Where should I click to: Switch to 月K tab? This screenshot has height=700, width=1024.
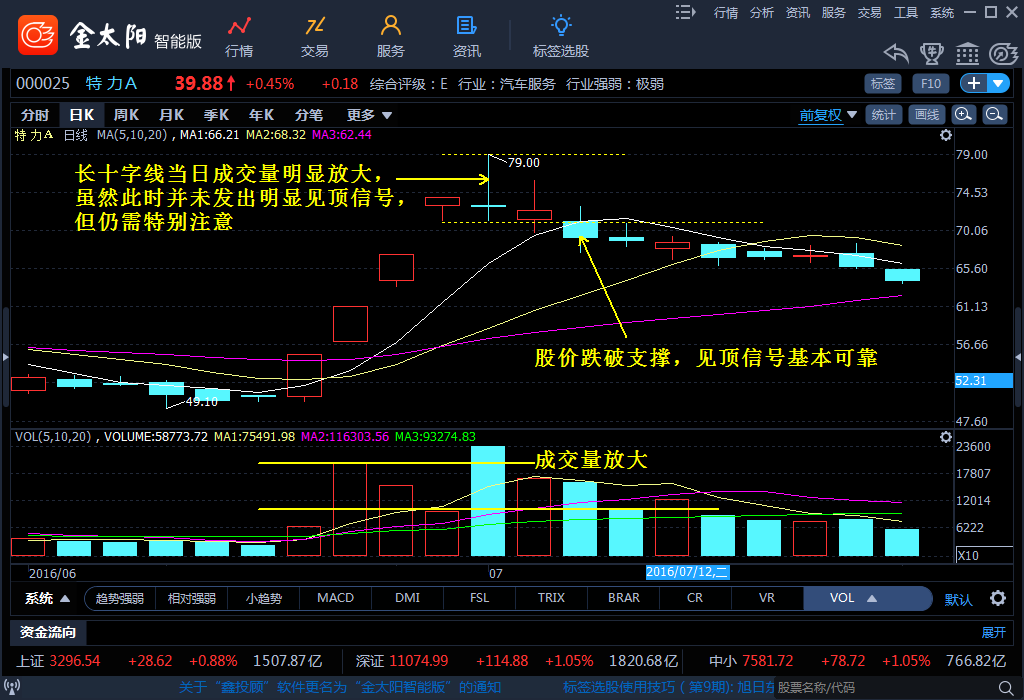click(171, 115)
